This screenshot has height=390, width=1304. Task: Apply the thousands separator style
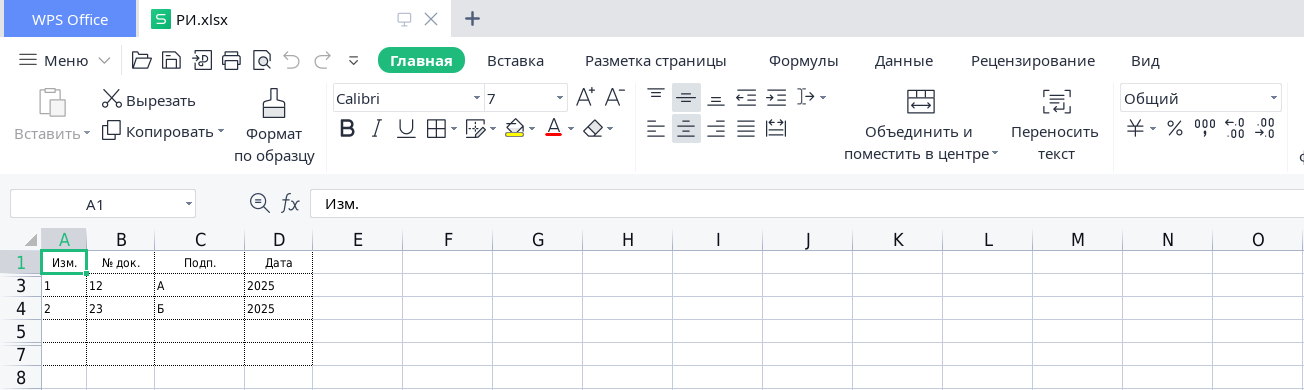[x=1205, y=129]
